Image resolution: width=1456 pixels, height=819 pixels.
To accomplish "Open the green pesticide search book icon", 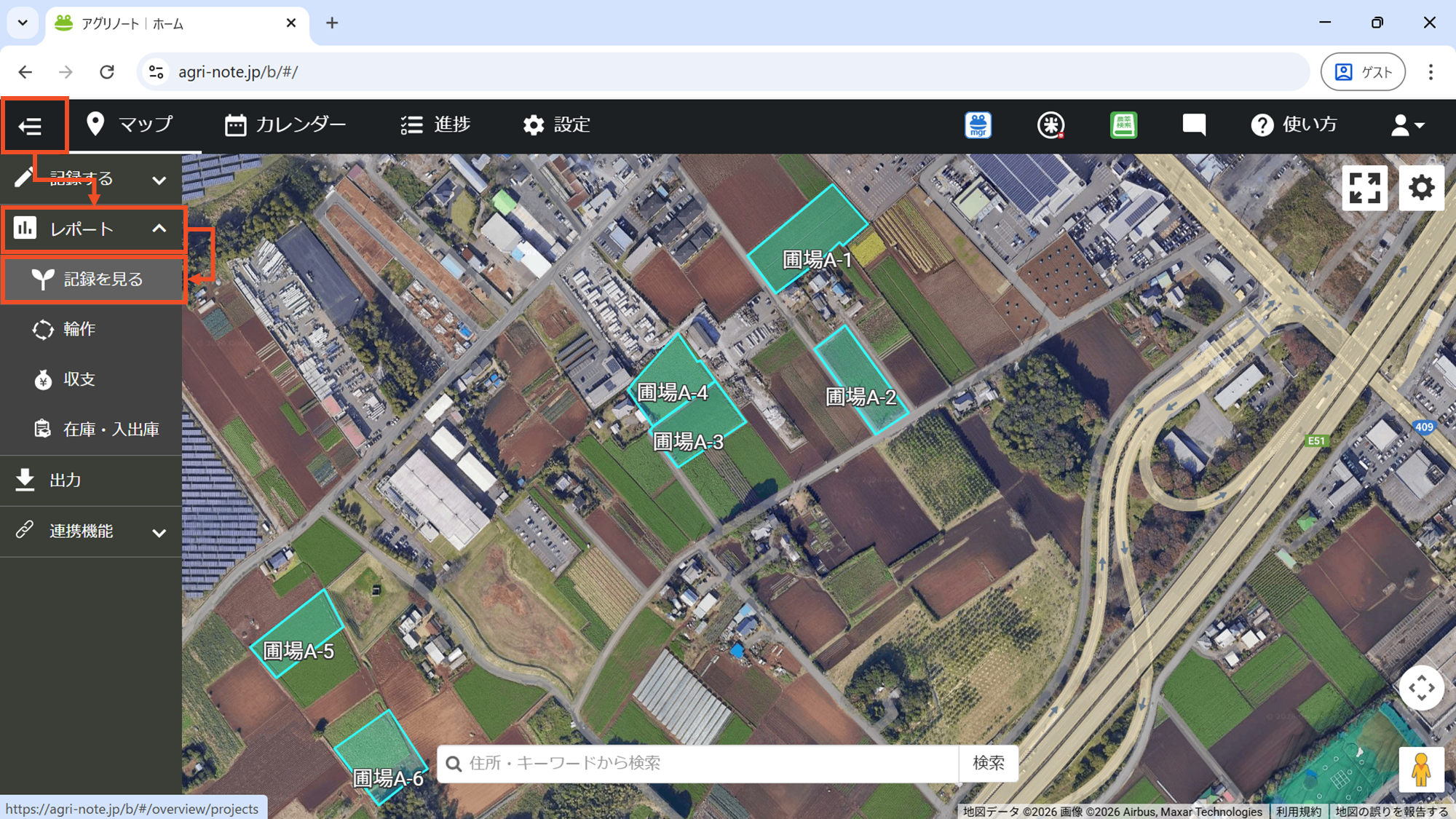I will click(x=1123, y=125).
